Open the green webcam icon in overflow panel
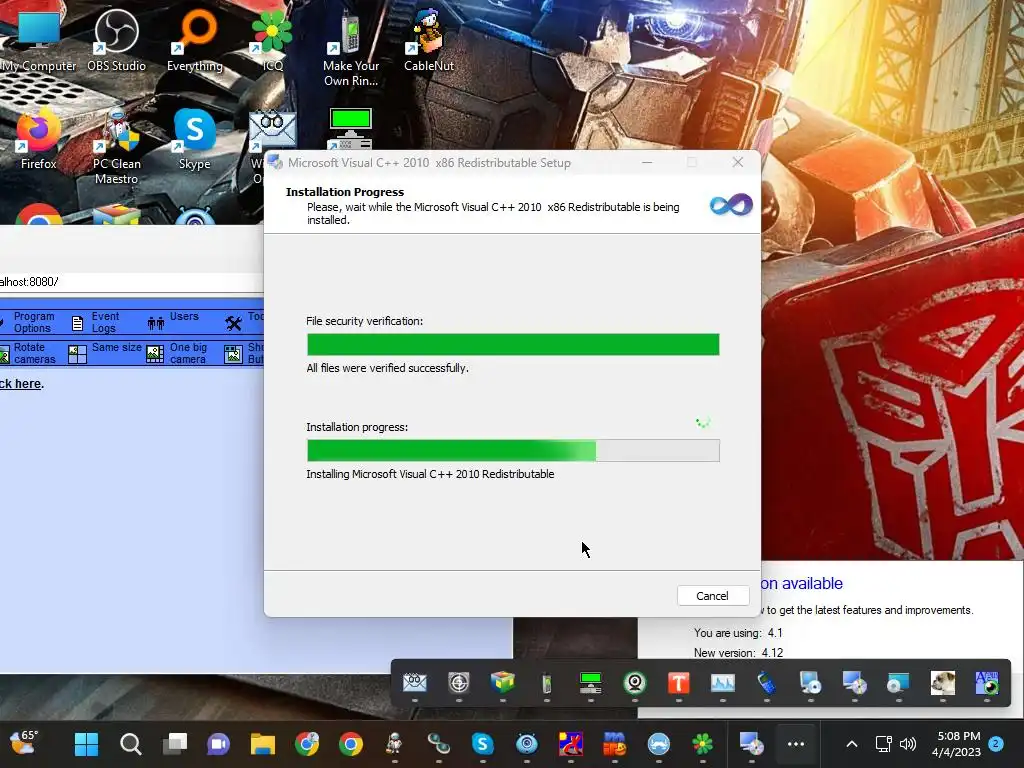The height and width of the screenshot is (768, 1024). [635, 683]
